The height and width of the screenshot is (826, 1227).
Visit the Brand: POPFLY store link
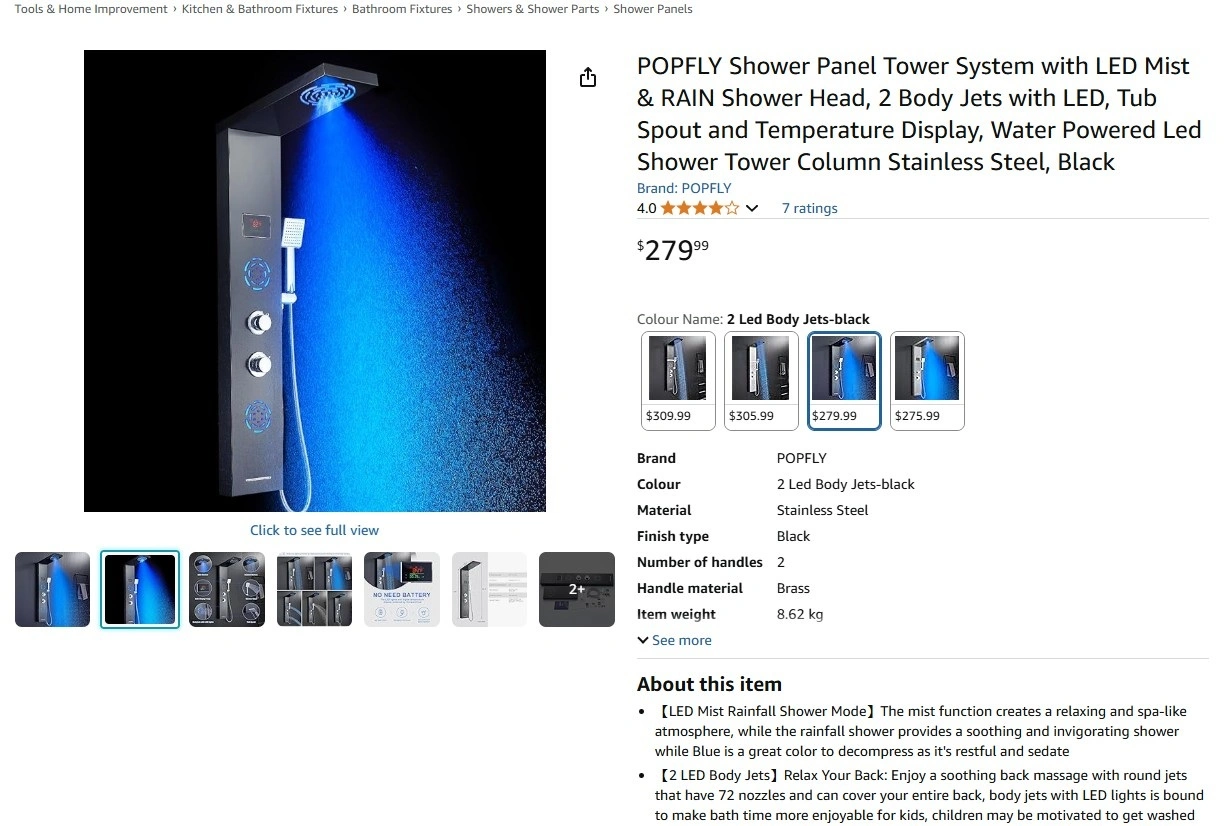pyautogui.click(x=684, y=188)
